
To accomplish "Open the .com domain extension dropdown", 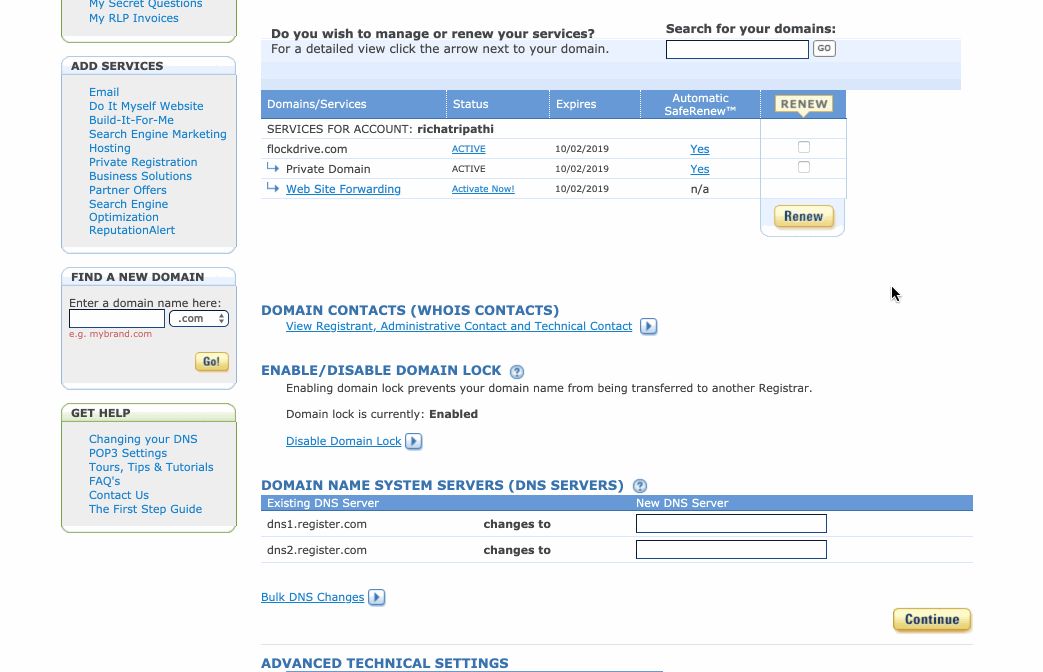I will pos(199,319).
